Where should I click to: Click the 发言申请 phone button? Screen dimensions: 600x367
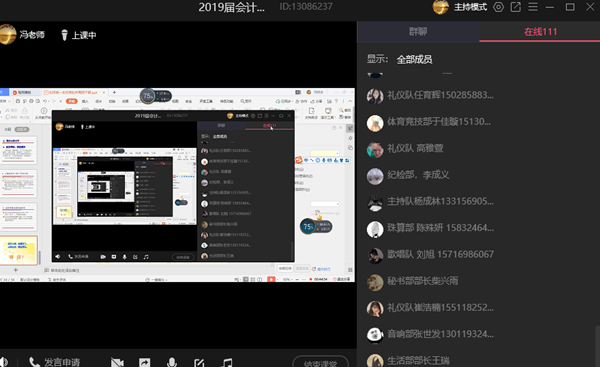[x=55, y=362]
